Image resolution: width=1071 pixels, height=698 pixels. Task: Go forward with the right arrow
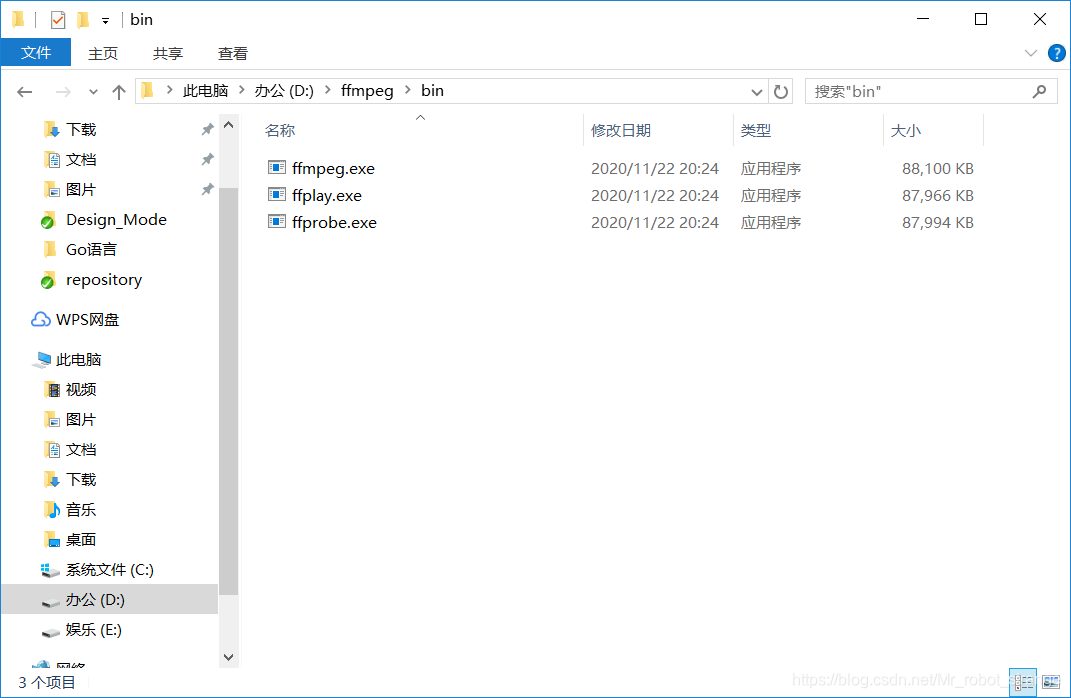coord(63,92)
